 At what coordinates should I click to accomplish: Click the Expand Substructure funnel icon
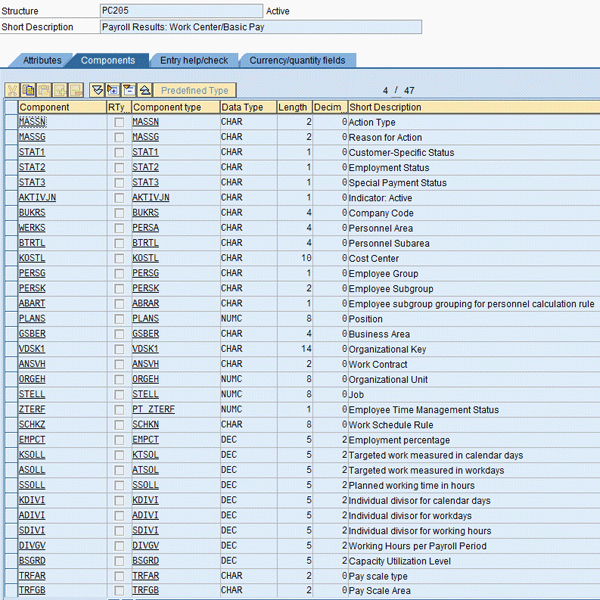click(x=97, y=90)
